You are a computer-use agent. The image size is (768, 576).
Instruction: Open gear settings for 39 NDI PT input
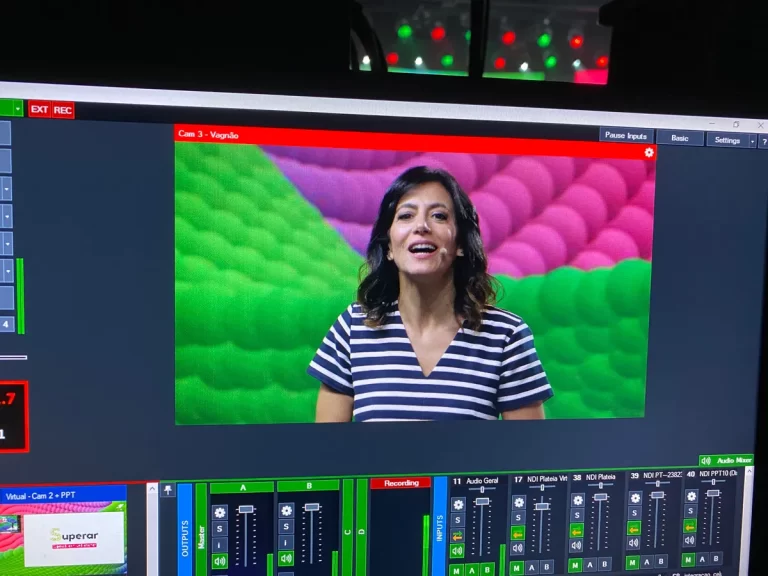pos(635,498)
